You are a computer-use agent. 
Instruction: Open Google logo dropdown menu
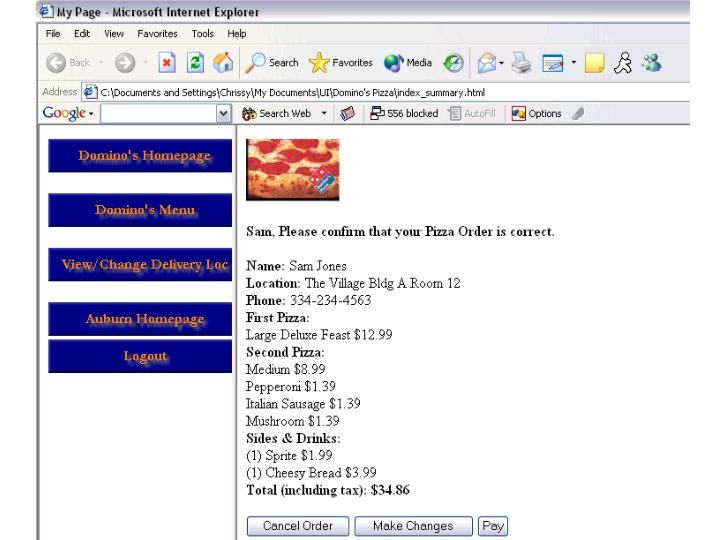(x=68, y=113)
